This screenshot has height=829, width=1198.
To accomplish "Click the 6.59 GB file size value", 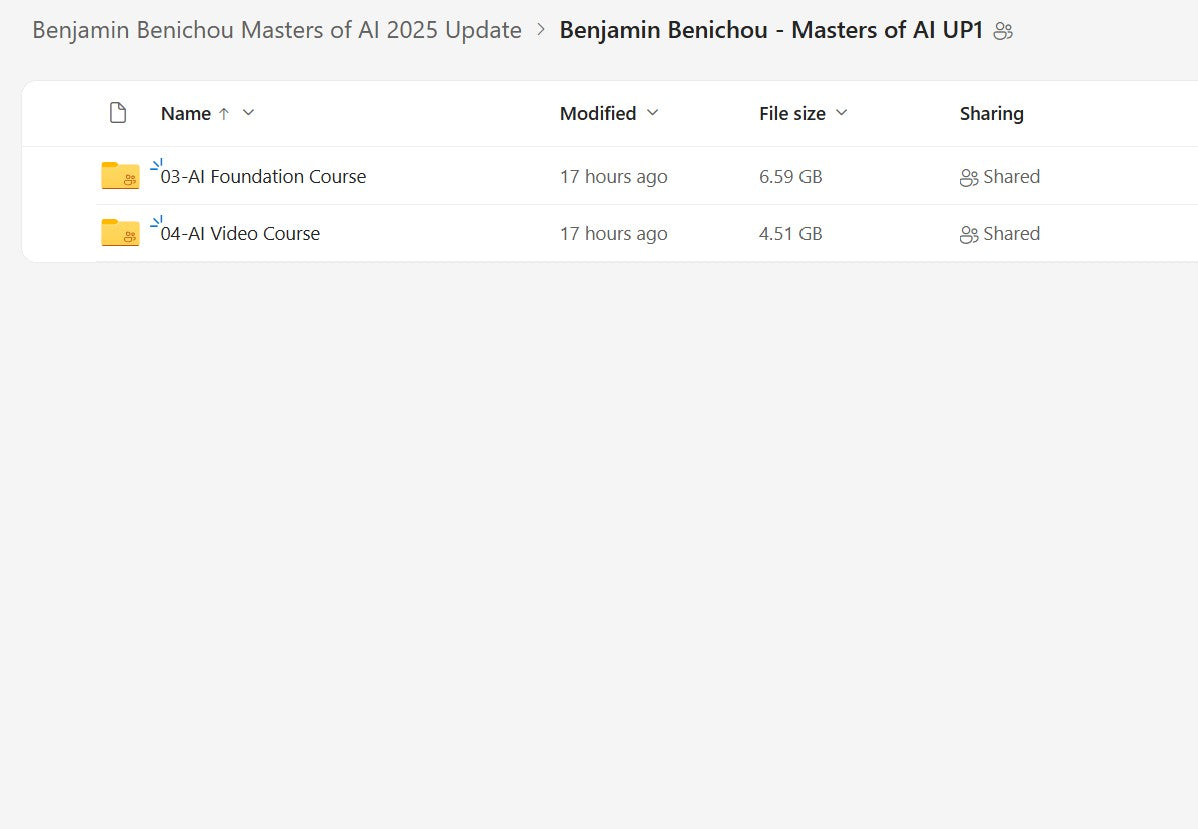I will coord(790,176).
